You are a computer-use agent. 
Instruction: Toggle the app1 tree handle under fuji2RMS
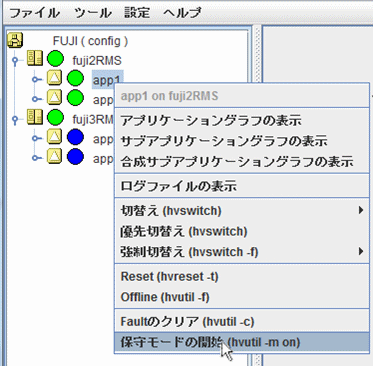35,79
